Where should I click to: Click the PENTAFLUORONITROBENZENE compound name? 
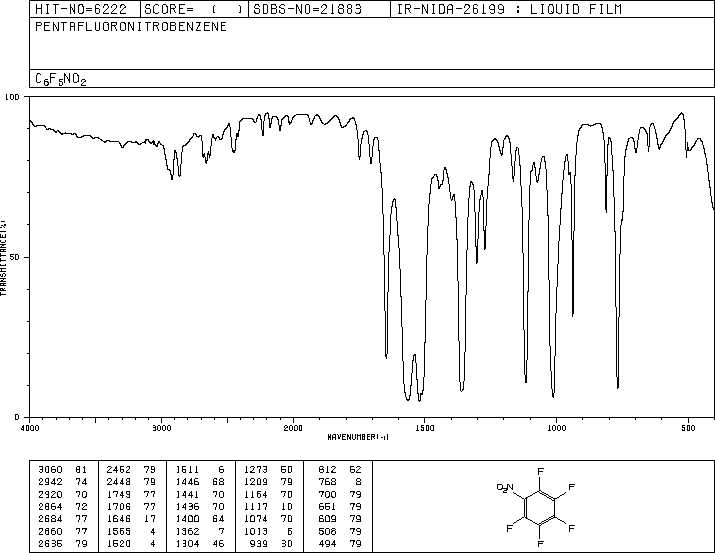(131, 27)
